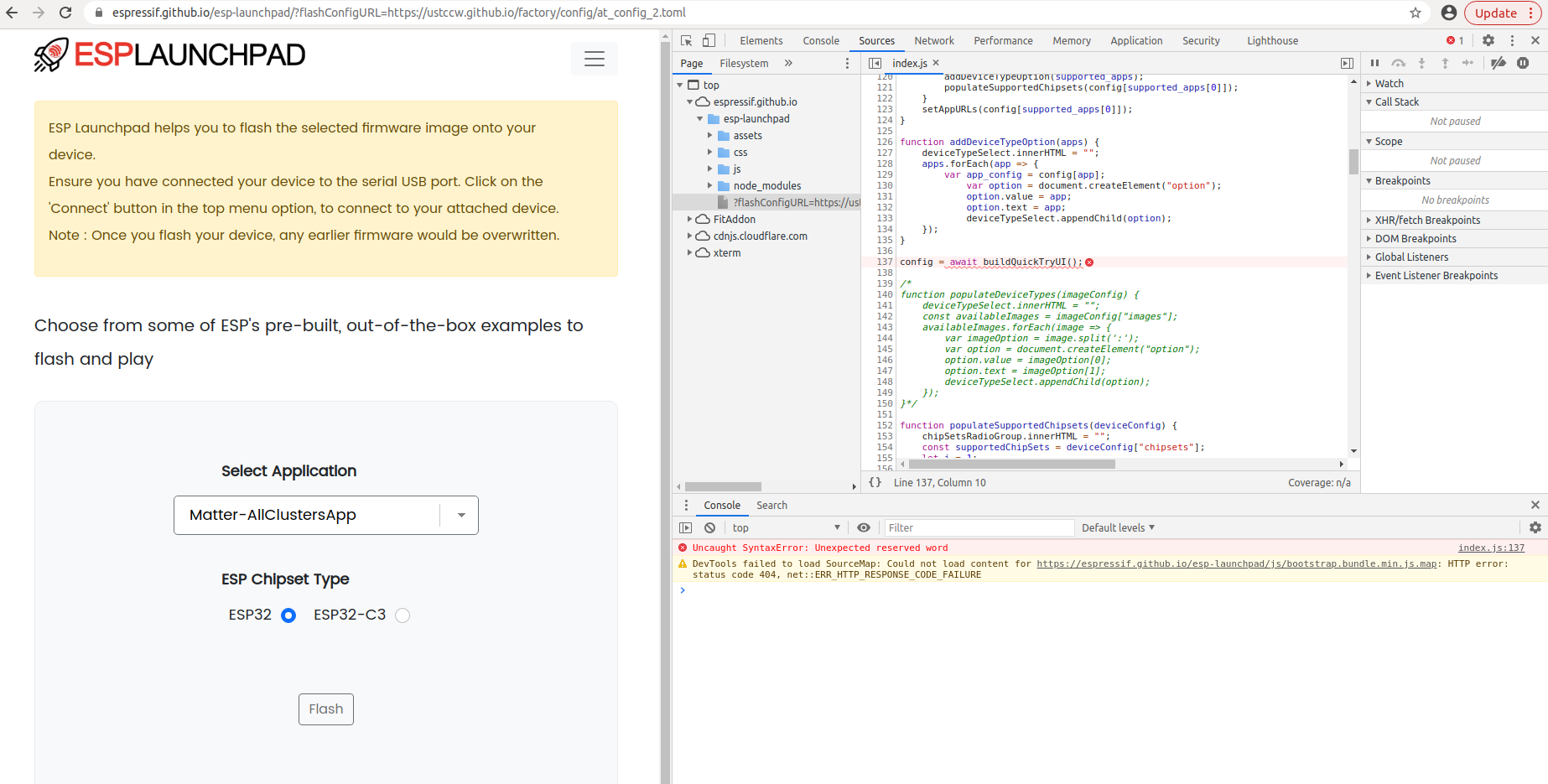
Task: Select the ESP32 chipset radio button
Action: click(288, 615)
